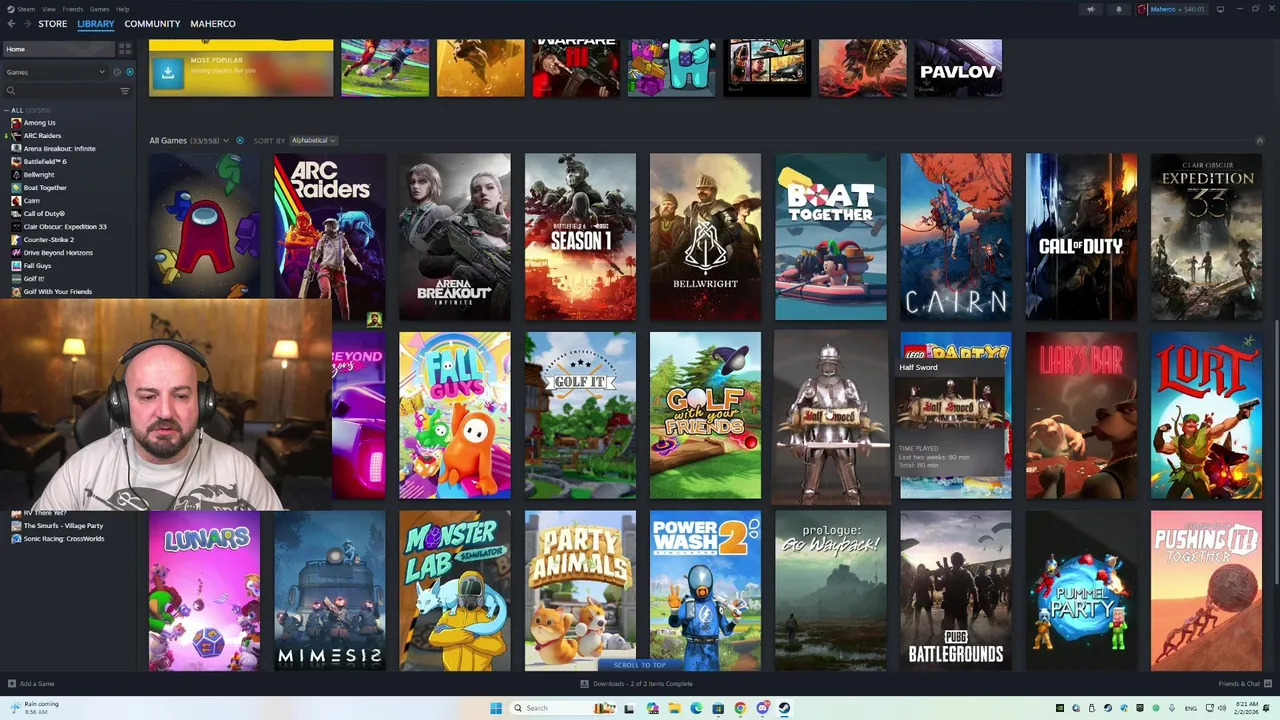Open File Explorer from the taskbar
The width and height of the screenshot is (1280, 720).
point(674,708)
